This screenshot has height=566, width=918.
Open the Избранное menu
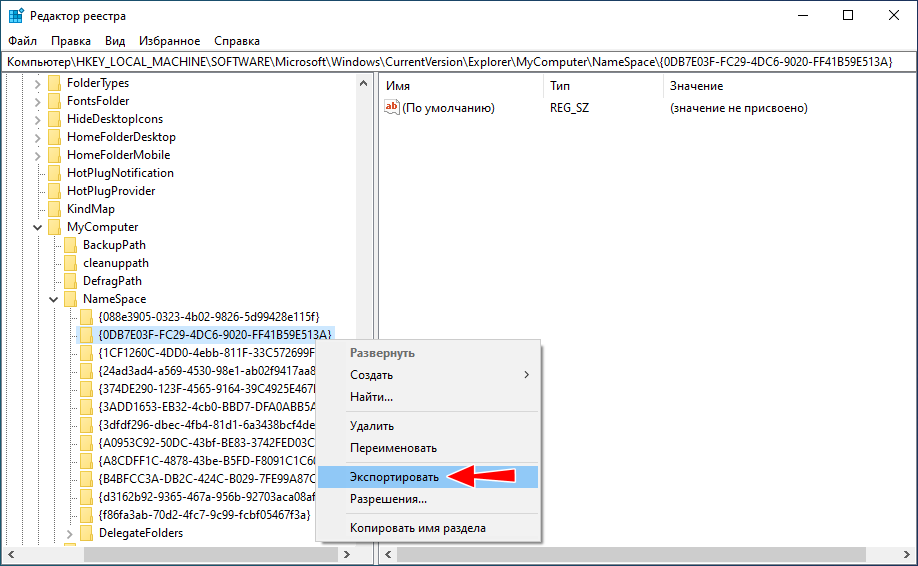(170, 41)
